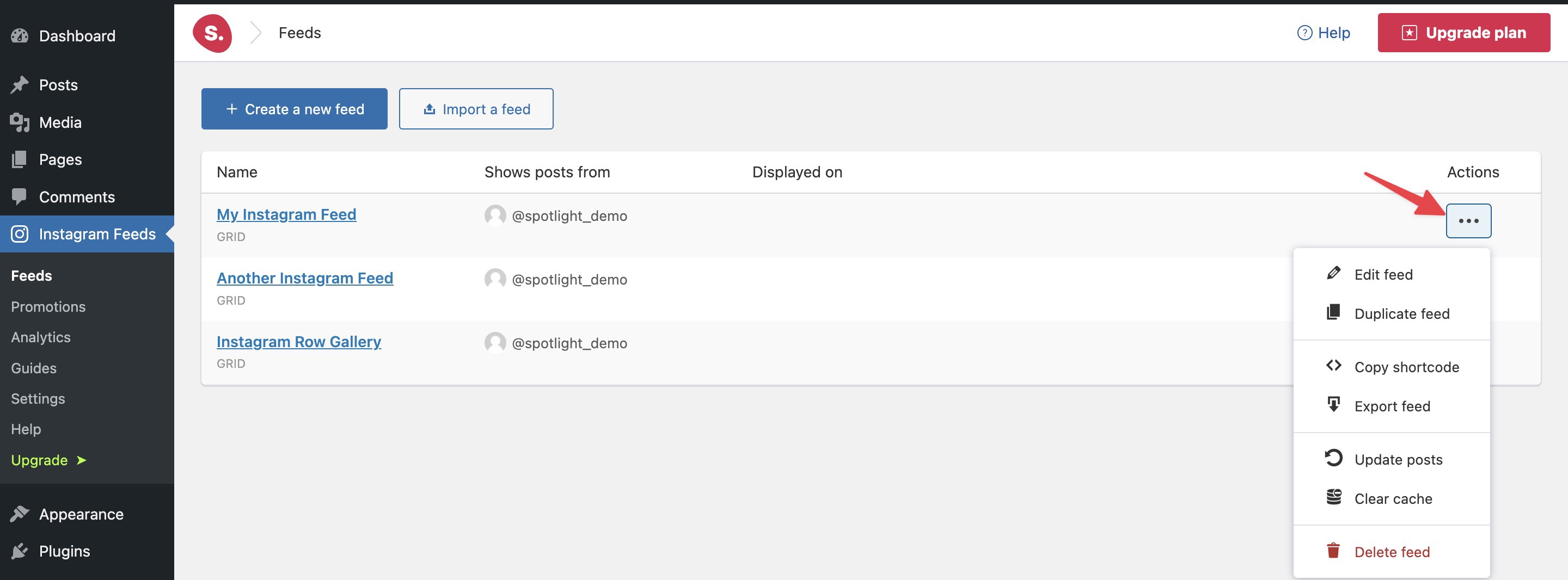
Task: Click the Feeds breadcrumb text
Action: [299, 33]
